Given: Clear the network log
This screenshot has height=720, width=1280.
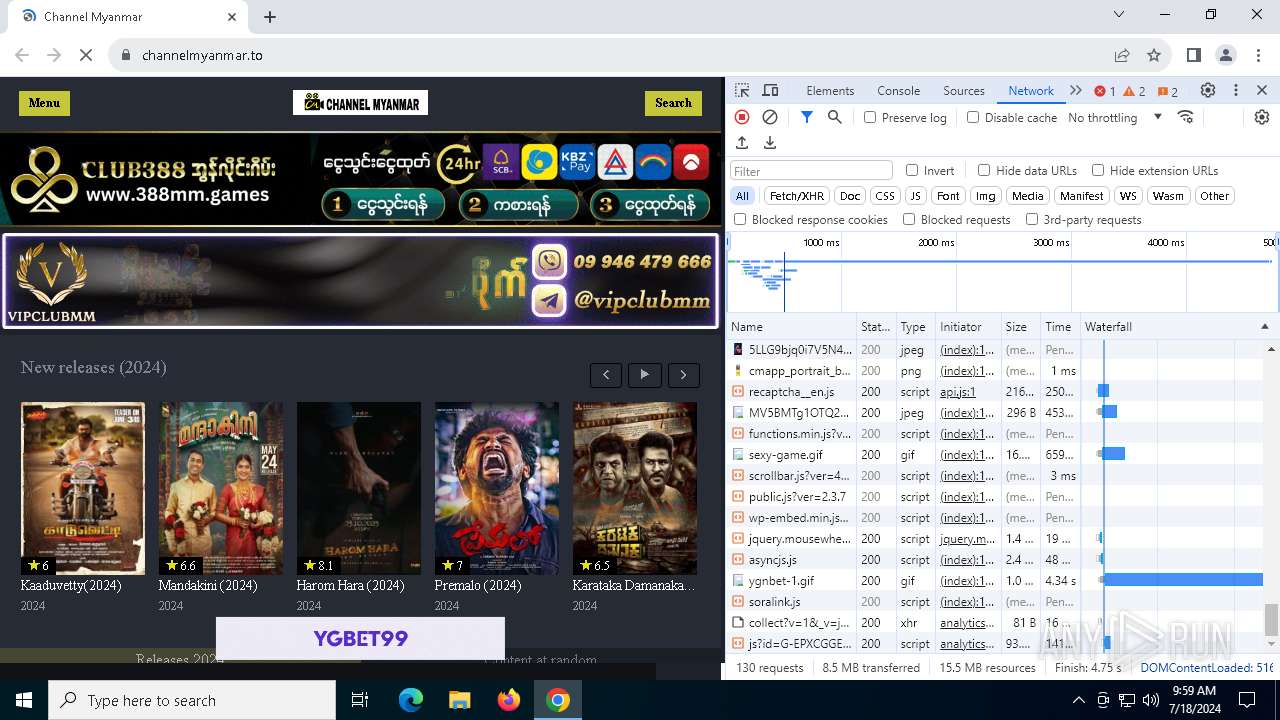Looking at the screenshot, I should (770, 117).
